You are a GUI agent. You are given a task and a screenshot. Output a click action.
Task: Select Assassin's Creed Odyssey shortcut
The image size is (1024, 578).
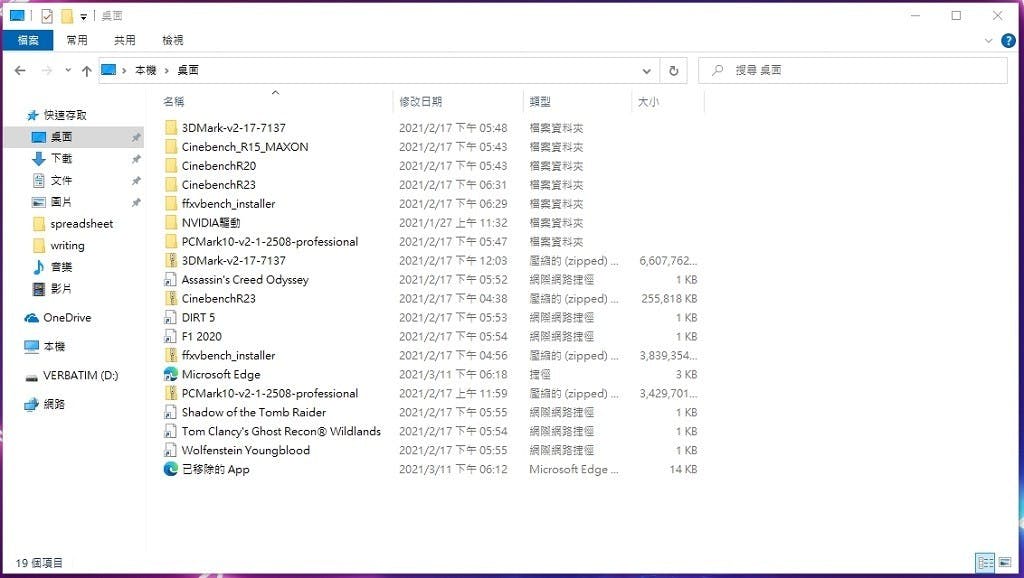click(x=245, y=280)
